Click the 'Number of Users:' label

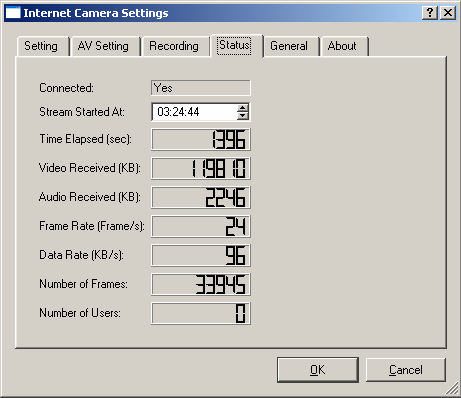pyautogui.click(x=80, y=313)
